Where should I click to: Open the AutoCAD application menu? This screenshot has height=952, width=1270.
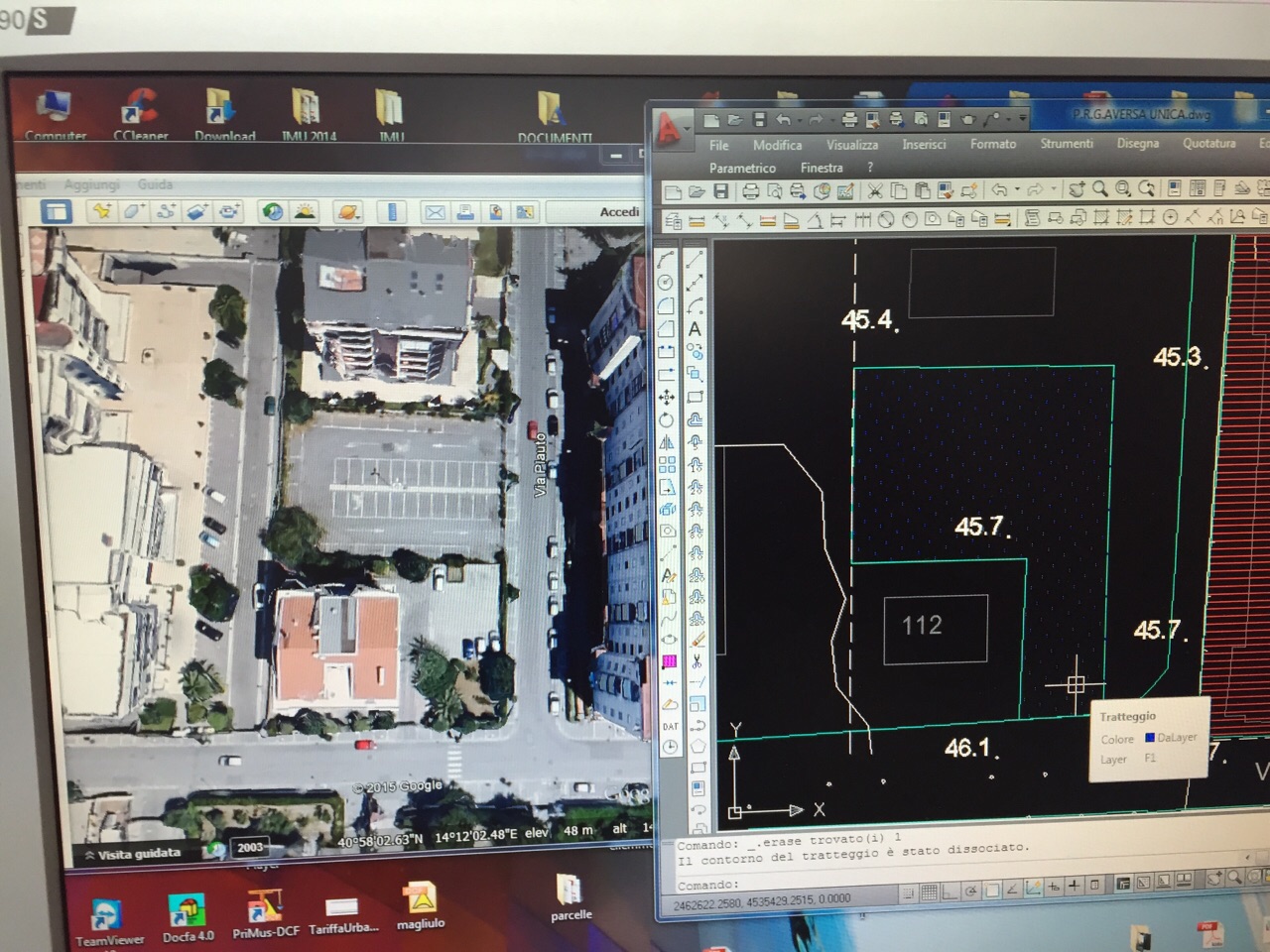click(672, 127)
